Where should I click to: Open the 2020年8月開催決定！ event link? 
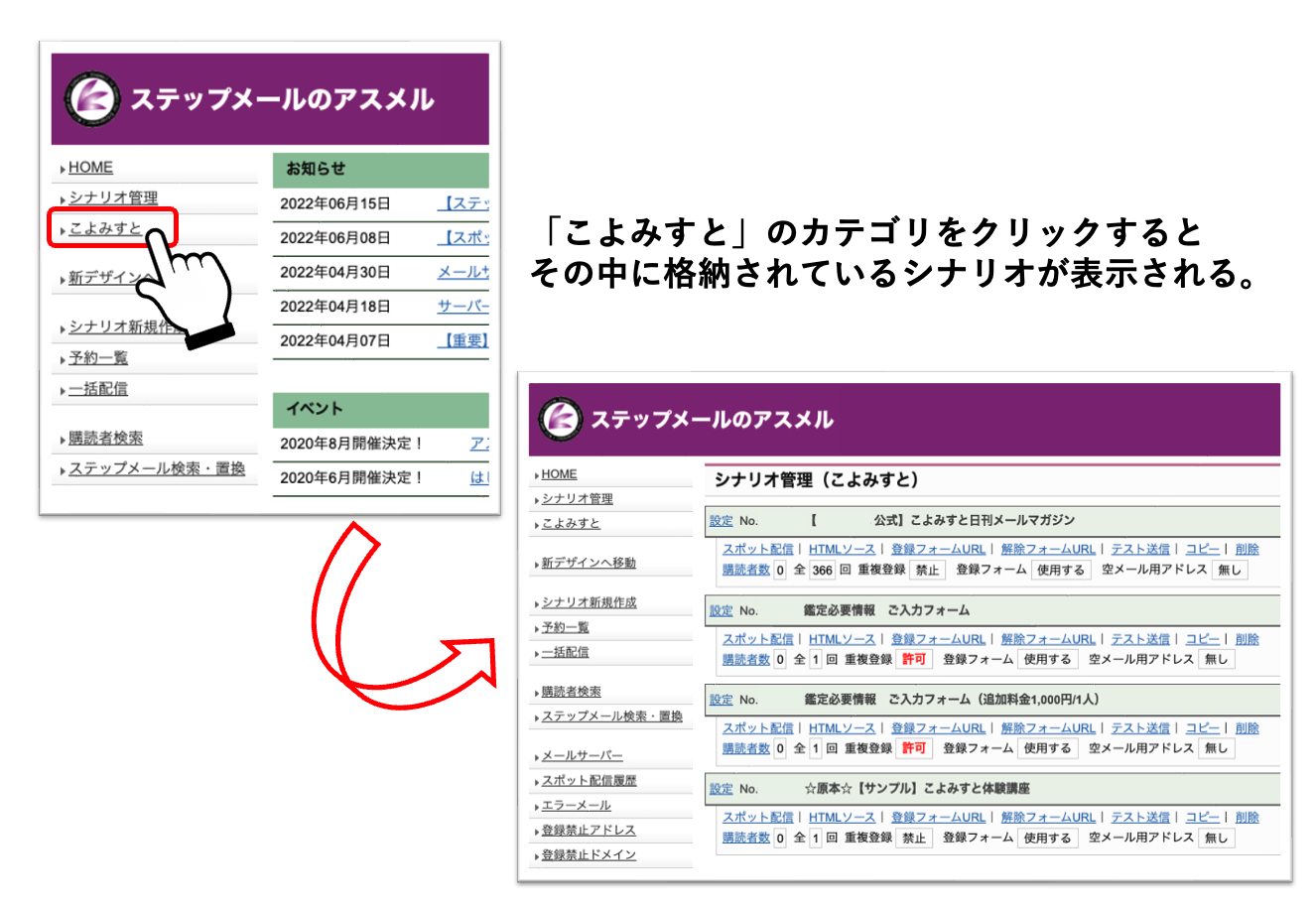pos(479,444)
